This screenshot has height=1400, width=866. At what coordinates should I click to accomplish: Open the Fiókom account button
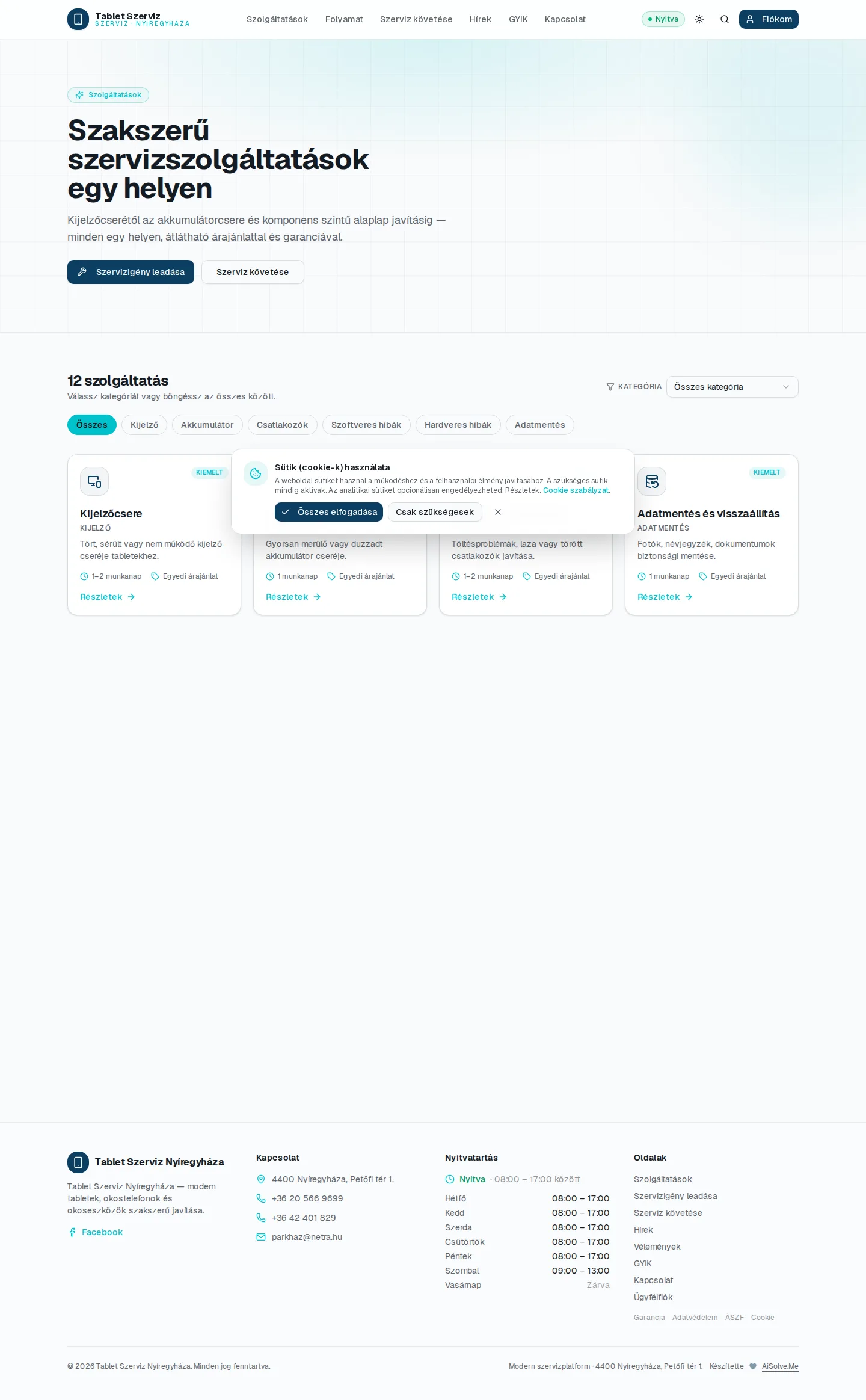[769, 19]
